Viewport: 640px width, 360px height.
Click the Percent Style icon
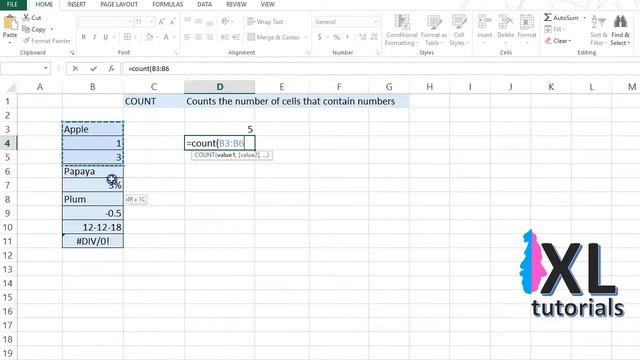tap(336, 37)
